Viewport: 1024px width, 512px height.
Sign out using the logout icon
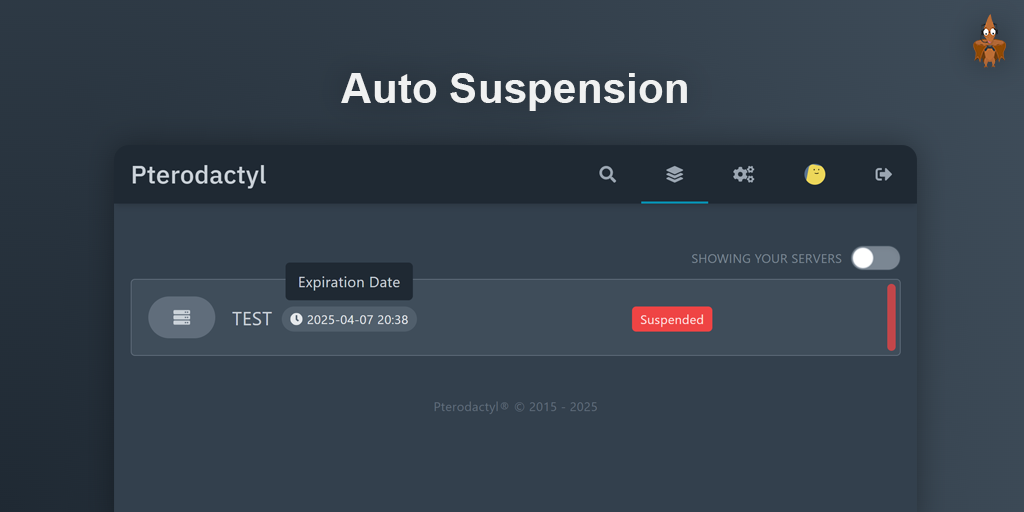pos(884,174)
